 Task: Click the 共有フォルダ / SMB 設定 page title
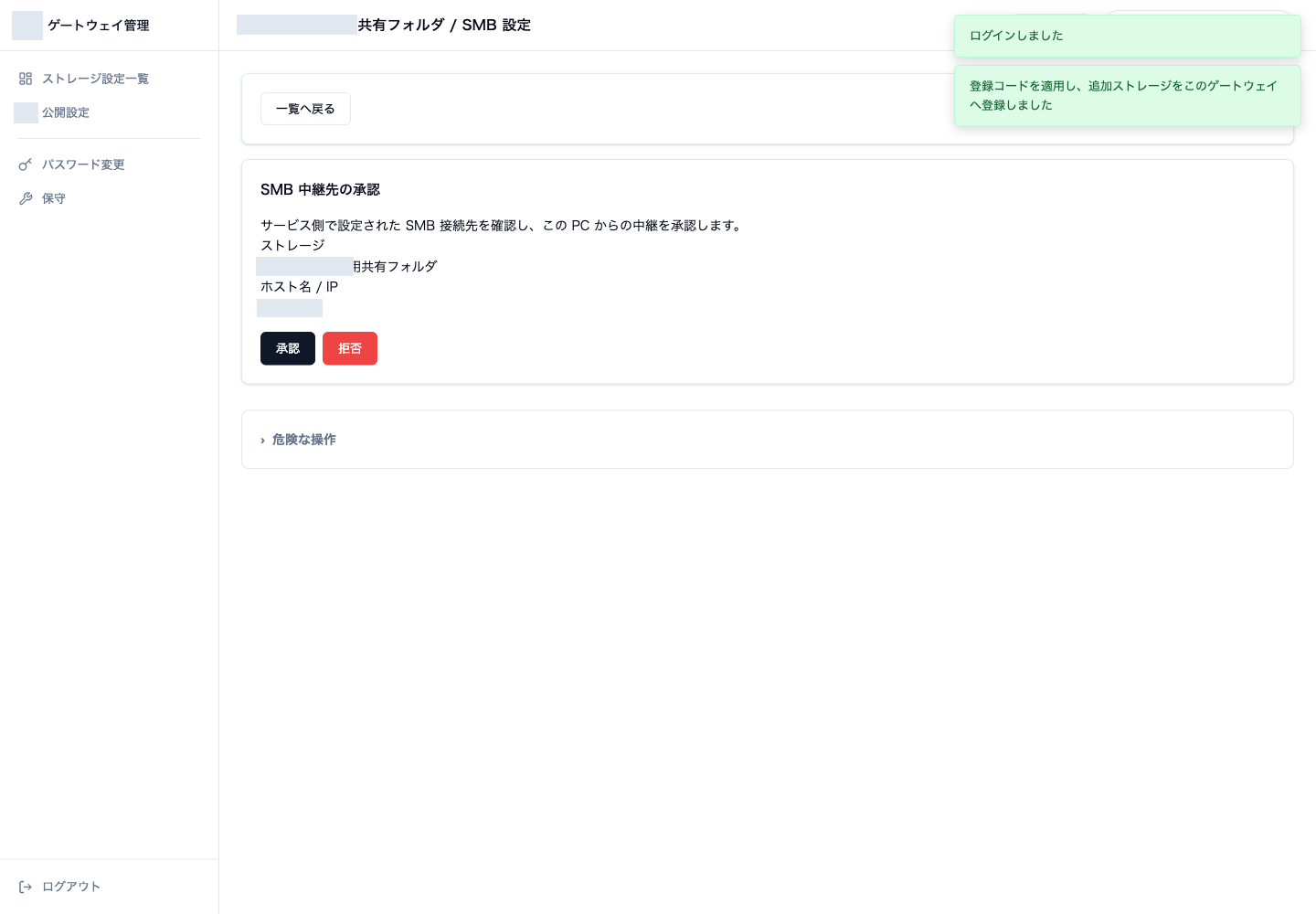(444, 26)
